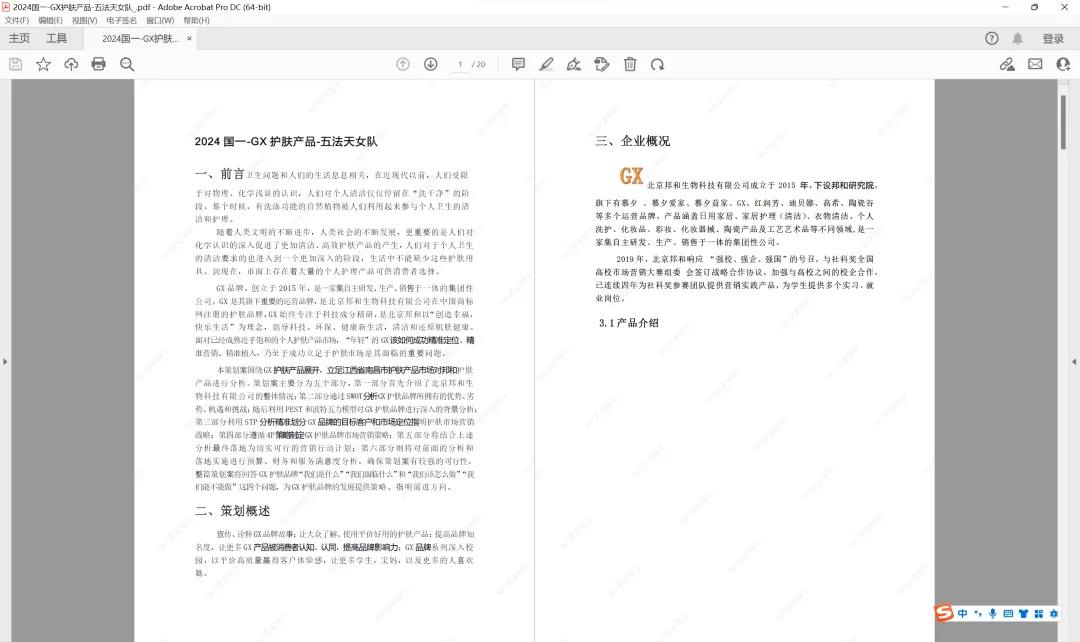The height and width of the screenshot is (642, 1080).
Task: Click the trash icon to delete pages
Action: coord(630,63)
